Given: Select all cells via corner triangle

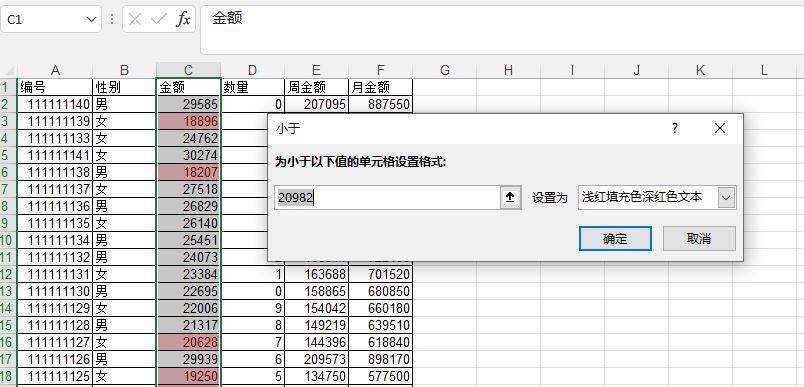Looking at the screenshot, I should click(10, 71).
